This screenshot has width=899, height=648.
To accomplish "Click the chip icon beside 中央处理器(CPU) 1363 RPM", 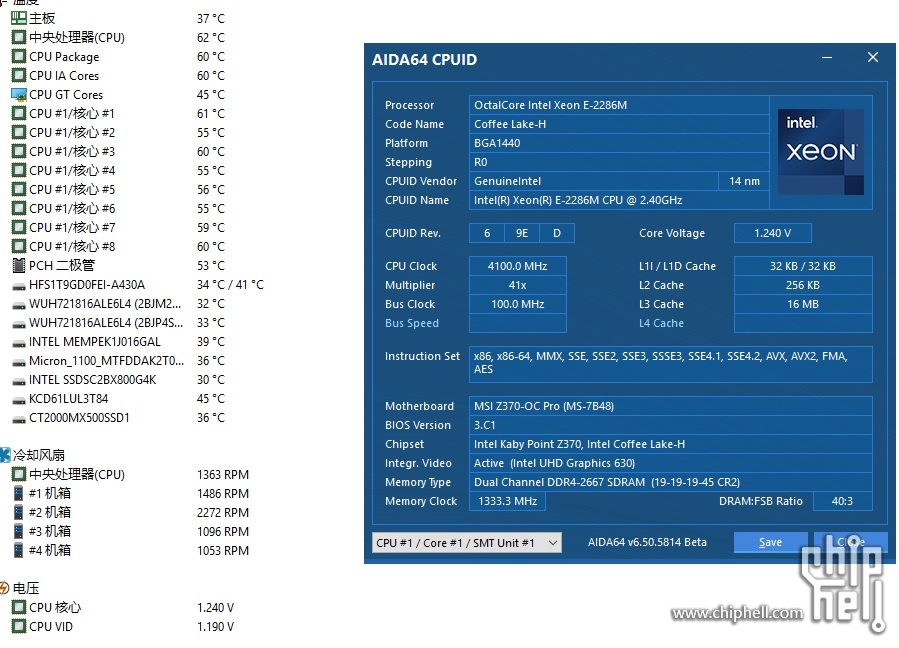I will point(19,474).
